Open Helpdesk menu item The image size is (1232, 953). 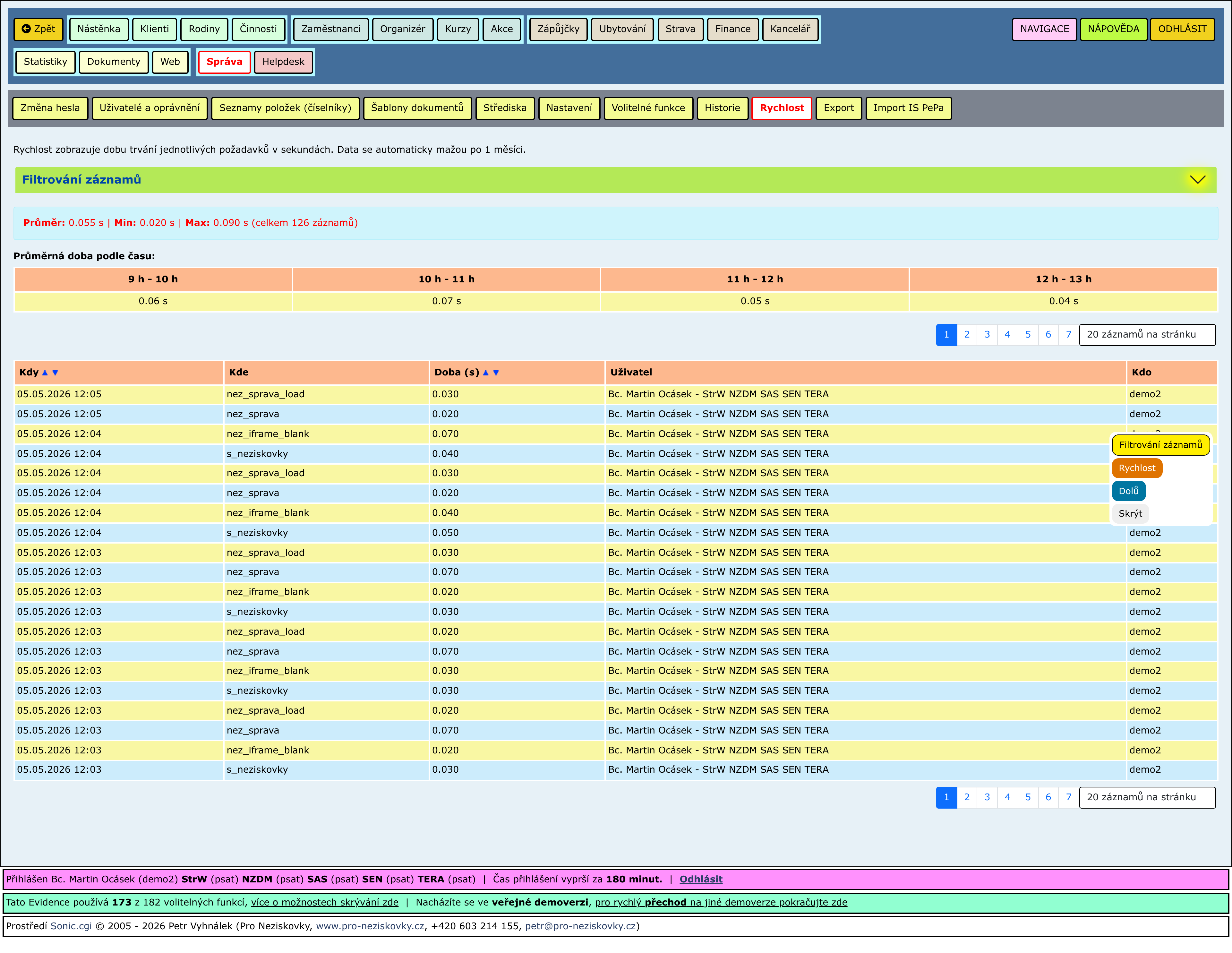click(283, 62)
